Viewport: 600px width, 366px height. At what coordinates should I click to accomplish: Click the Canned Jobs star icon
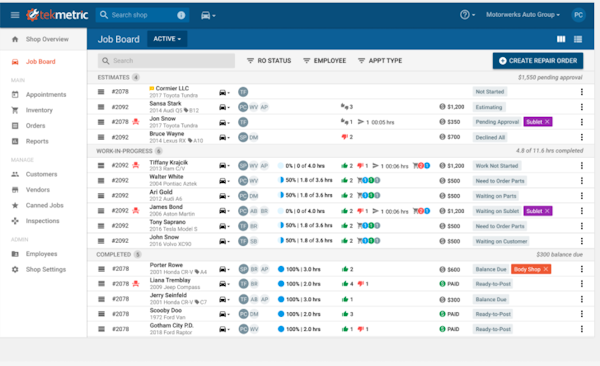(x=15, y=205)
